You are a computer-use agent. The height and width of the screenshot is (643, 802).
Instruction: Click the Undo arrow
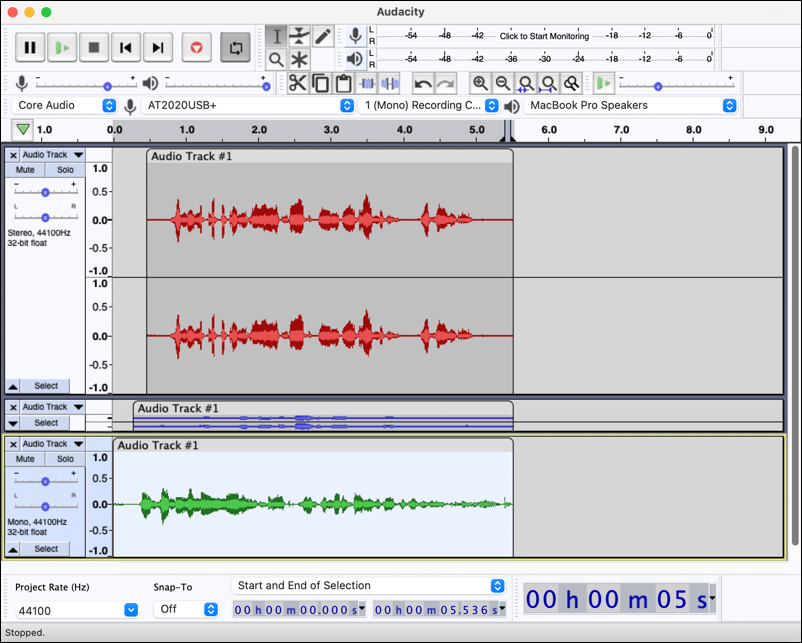(423, 83)
